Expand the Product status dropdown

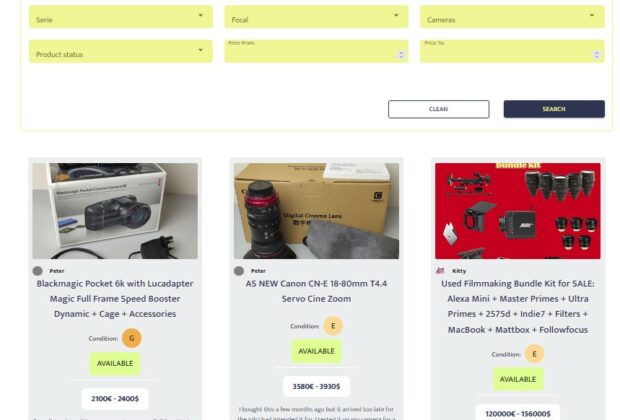(x=121, y=51)
